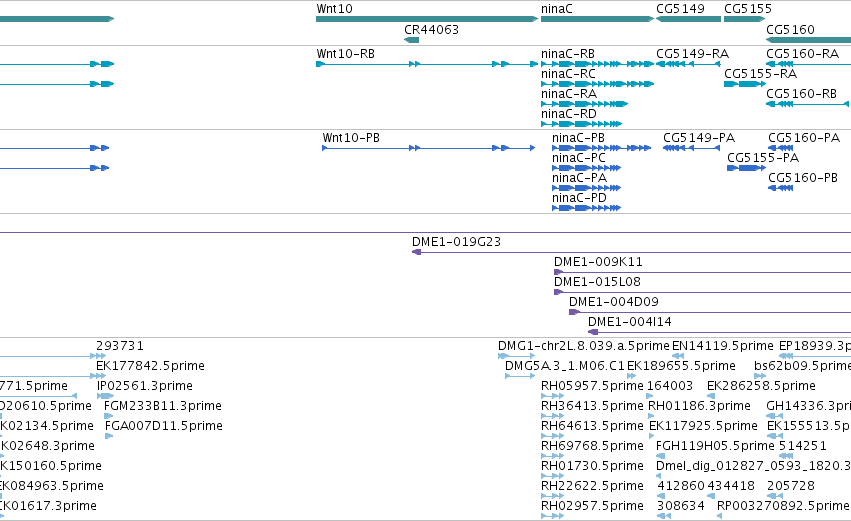The image size is (851, 521).
Task: Click the CG5149-PA protein feature
Action: pyautogui.click(x=691, y=148)
